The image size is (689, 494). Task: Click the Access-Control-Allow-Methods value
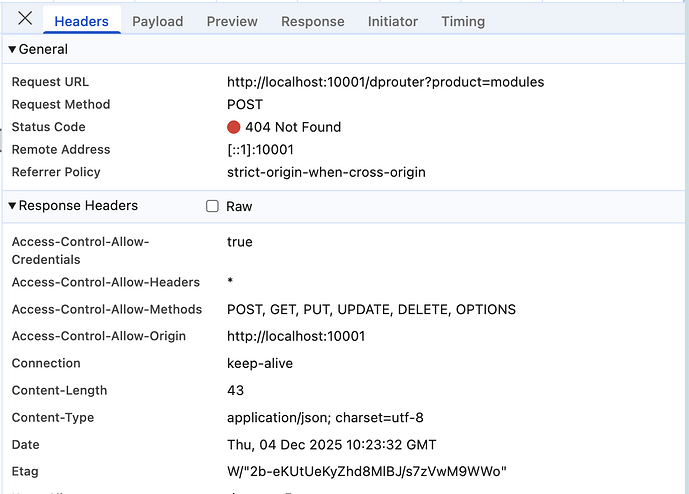tap(371, 310)
